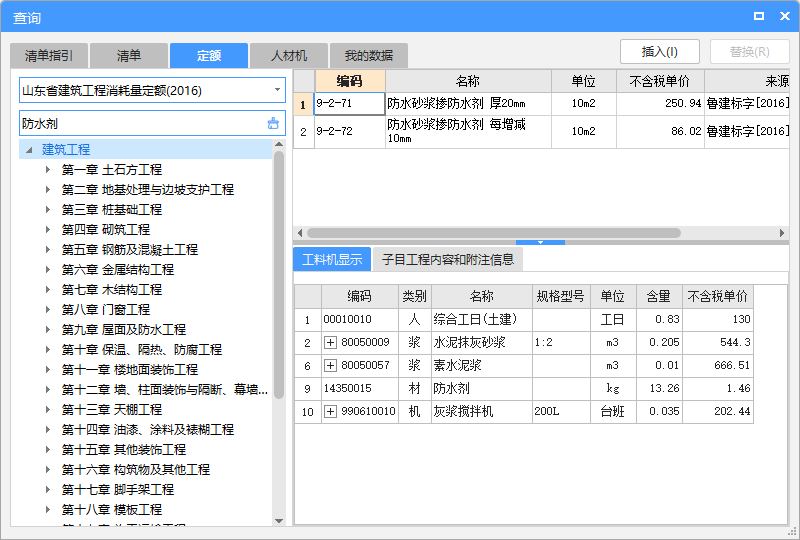Select 第七章 木结构工程 in tree
The height and width of the screenshot is (540, 800).
coord(112,289)
